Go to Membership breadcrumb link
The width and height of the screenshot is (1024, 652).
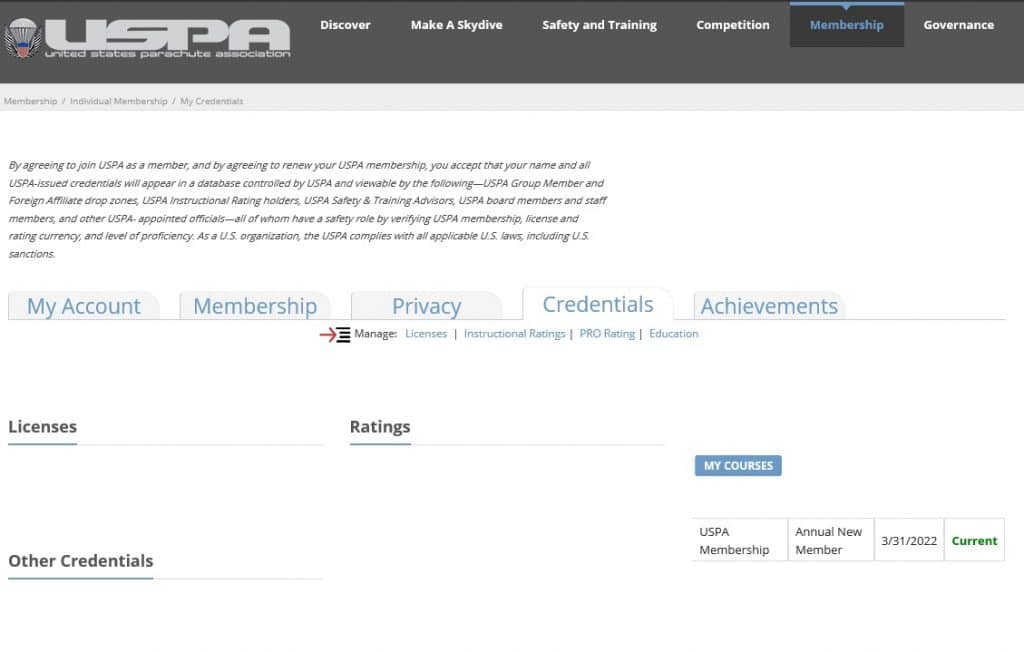tap(31, 101)
